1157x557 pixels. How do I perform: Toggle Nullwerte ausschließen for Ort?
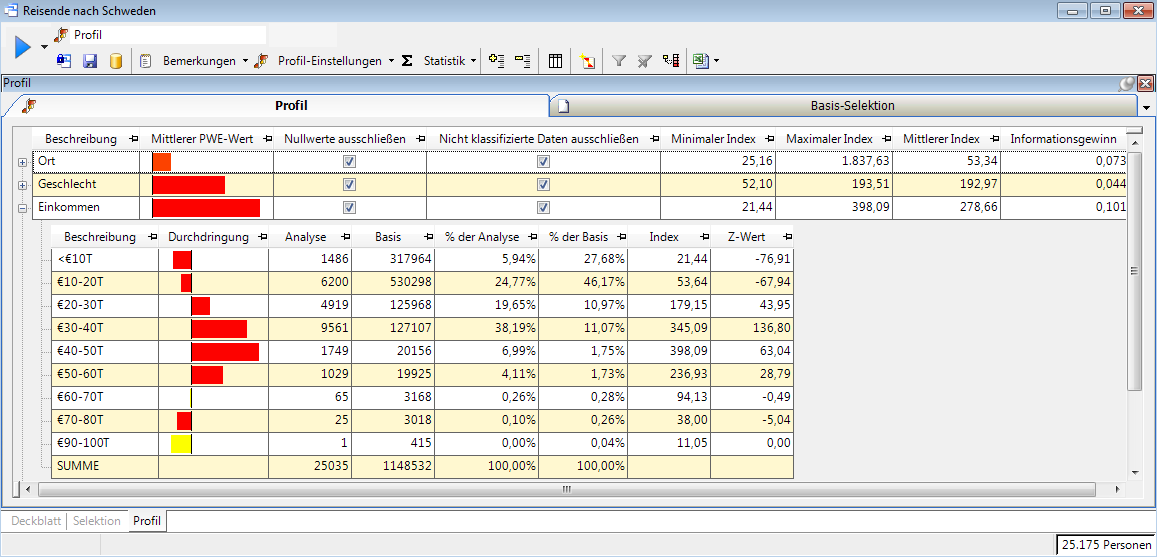(x=349, y=161)
